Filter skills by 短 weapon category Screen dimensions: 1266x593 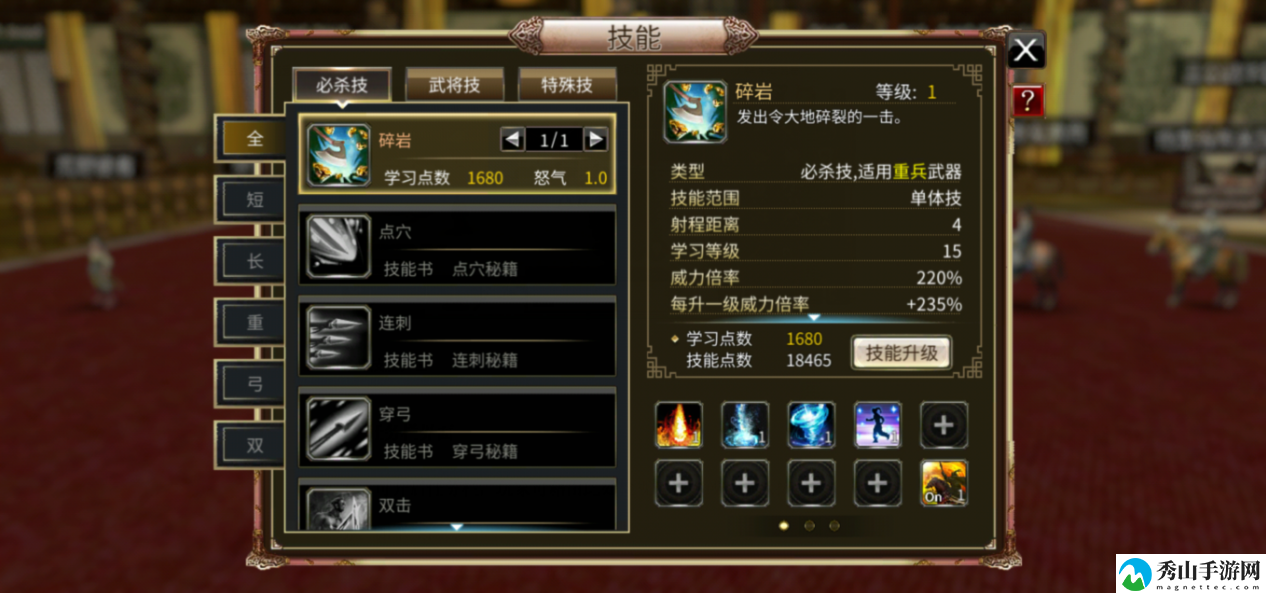(255, 199)
